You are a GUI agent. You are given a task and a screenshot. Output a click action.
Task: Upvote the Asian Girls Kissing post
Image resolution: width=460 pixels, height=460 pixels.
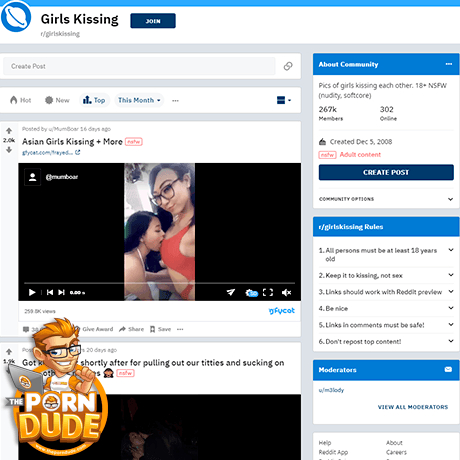[x=9, y=131]
